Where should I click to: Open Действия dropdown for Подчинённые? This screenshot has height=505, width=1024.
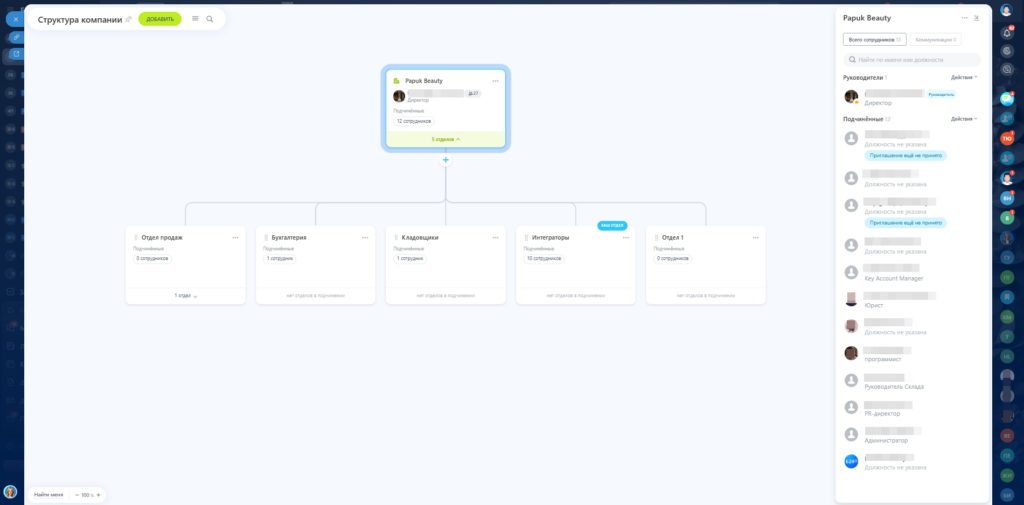tap(964, 119)
